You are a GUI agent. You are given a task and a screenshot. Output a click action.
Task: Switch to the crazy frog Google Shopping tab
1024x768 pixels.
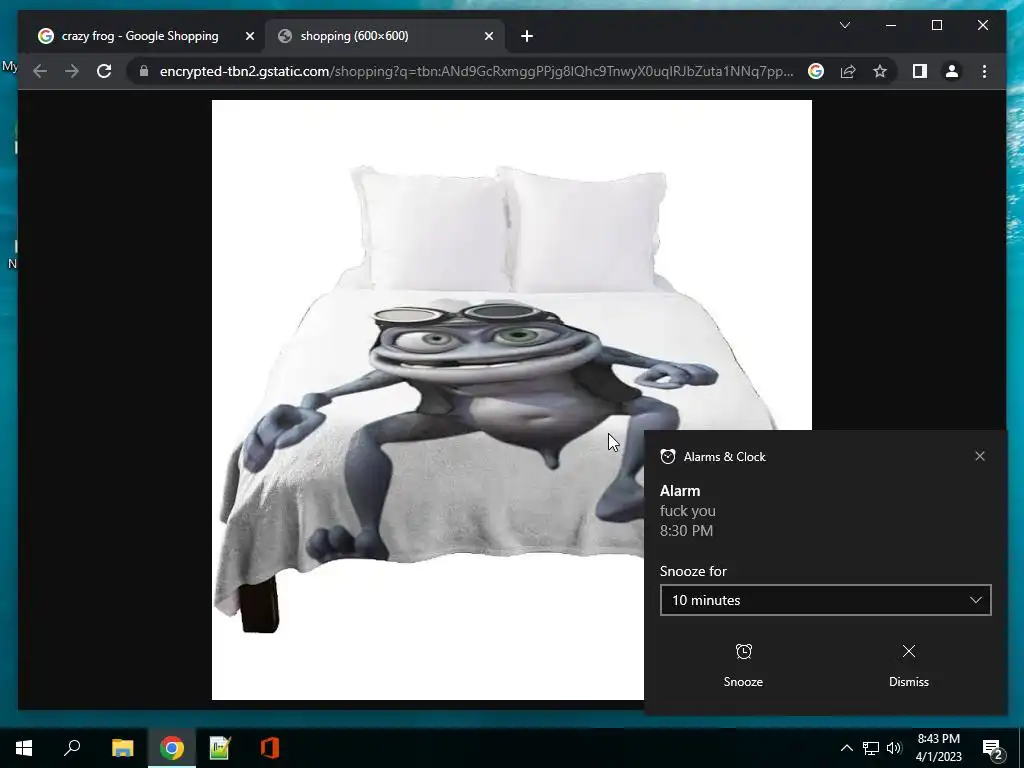click(x=140, y=36)
